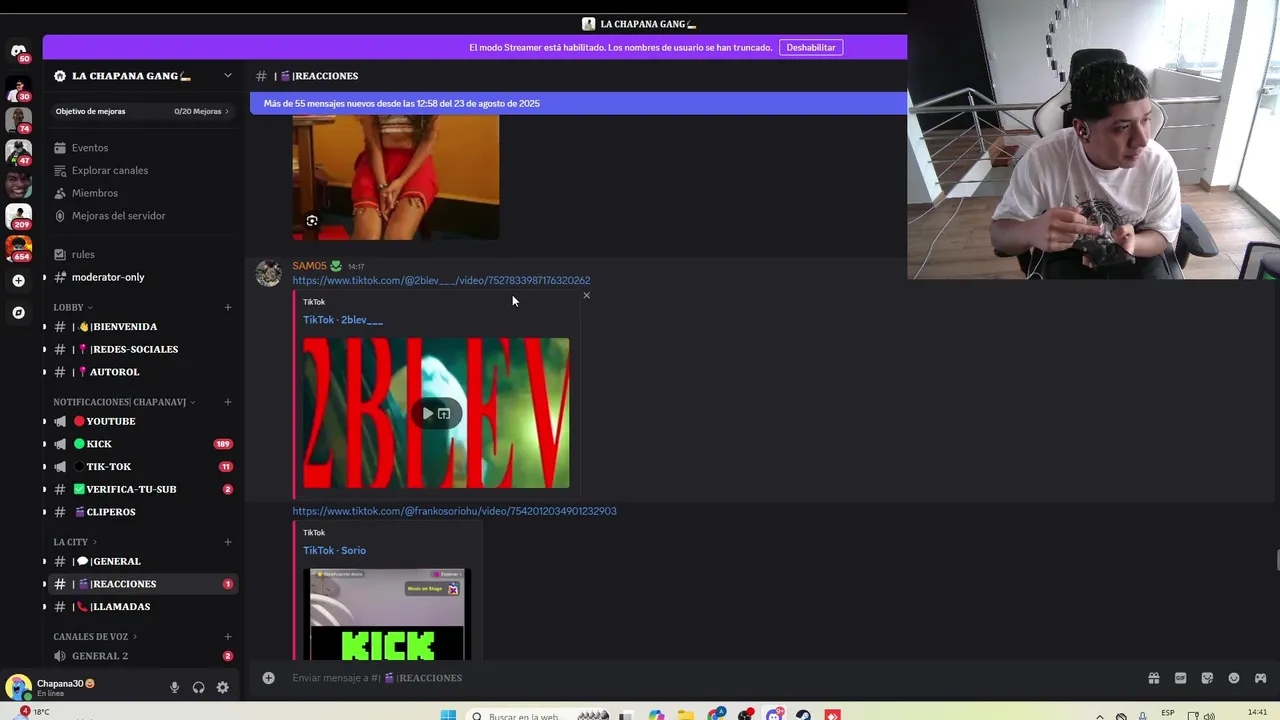Open the 2blev TikTok video link
Image resolution: width=1280 pixels, height=720 pixels.
click(441, 281)
